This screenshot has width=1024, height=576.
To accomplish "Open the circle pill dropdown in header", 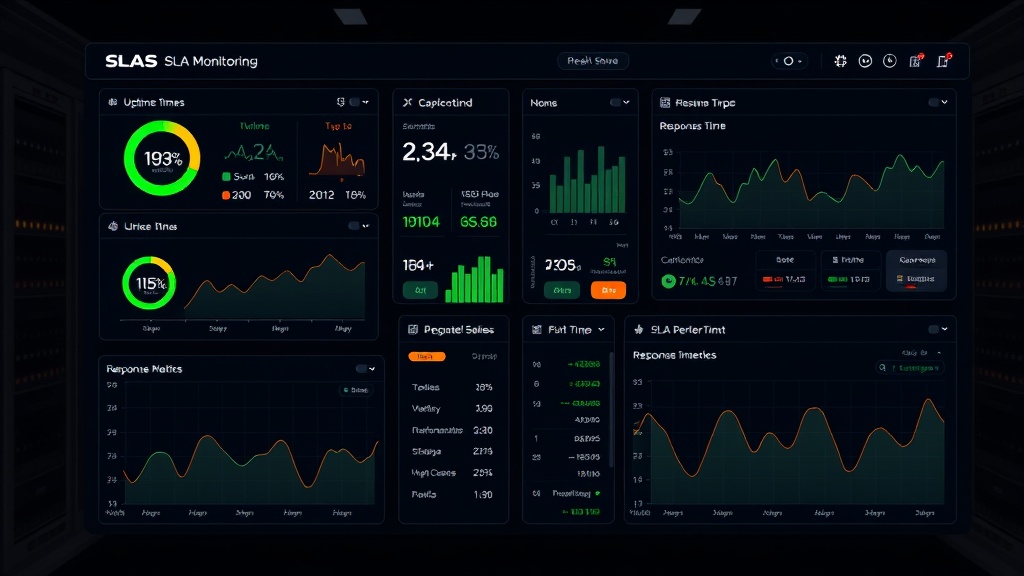I will point(789,61).
